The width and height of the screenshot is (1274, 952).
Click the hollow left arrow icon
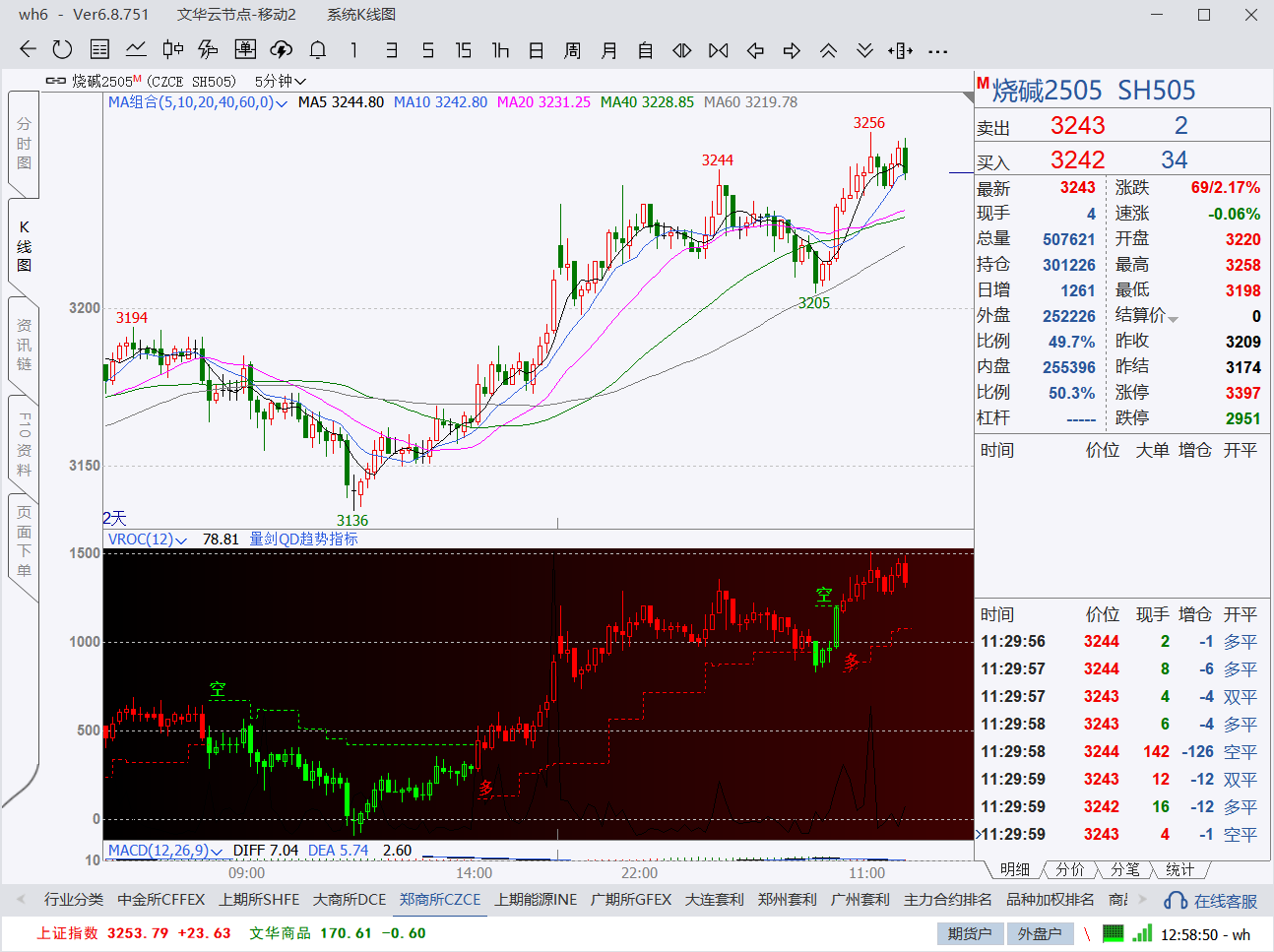[x=755, y=49]
